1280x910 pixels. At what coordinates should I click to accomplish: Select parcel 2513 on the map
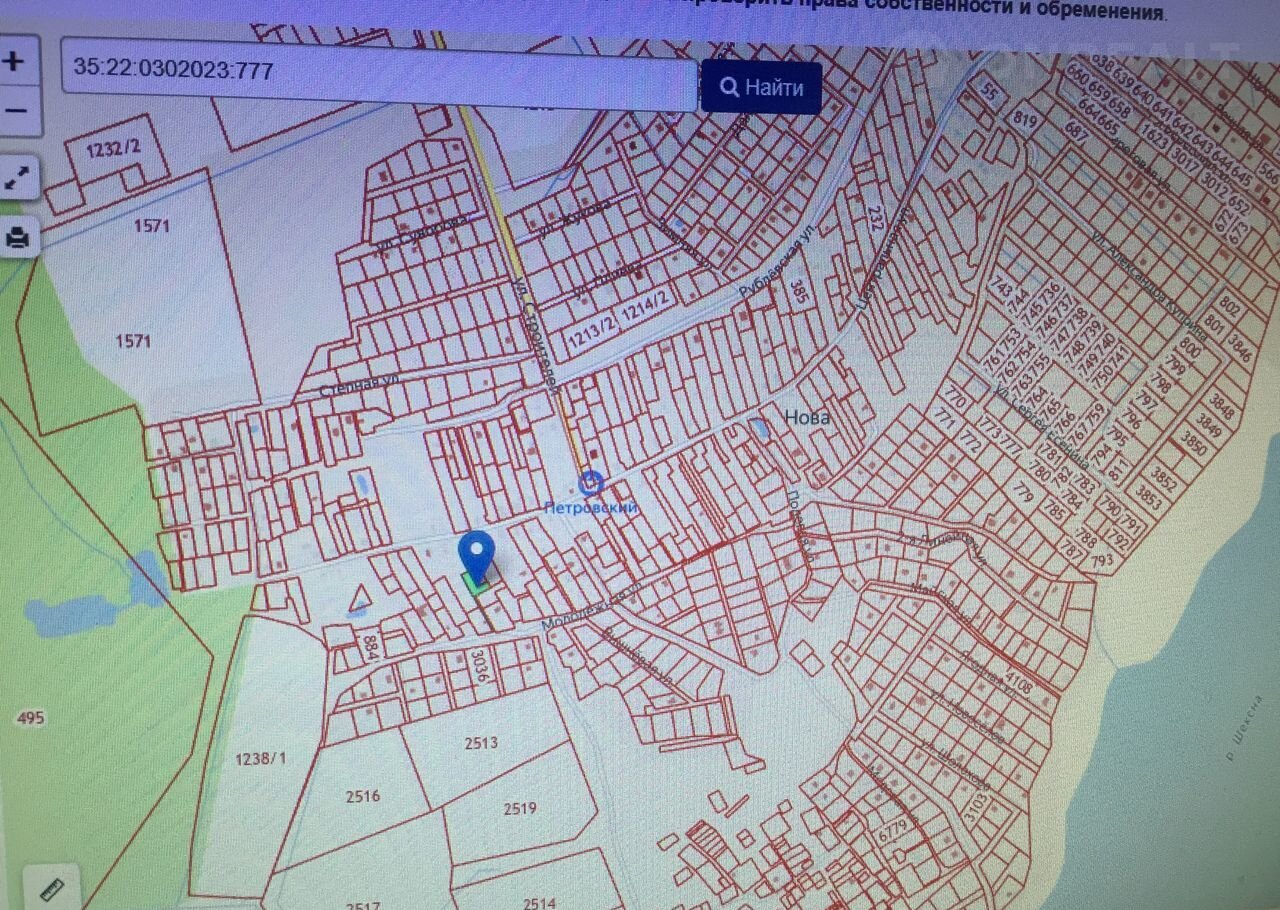point(480,743)
